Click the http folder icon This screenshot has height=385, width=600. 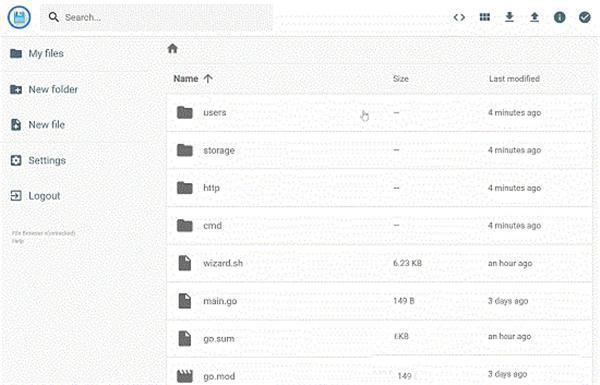185,188
